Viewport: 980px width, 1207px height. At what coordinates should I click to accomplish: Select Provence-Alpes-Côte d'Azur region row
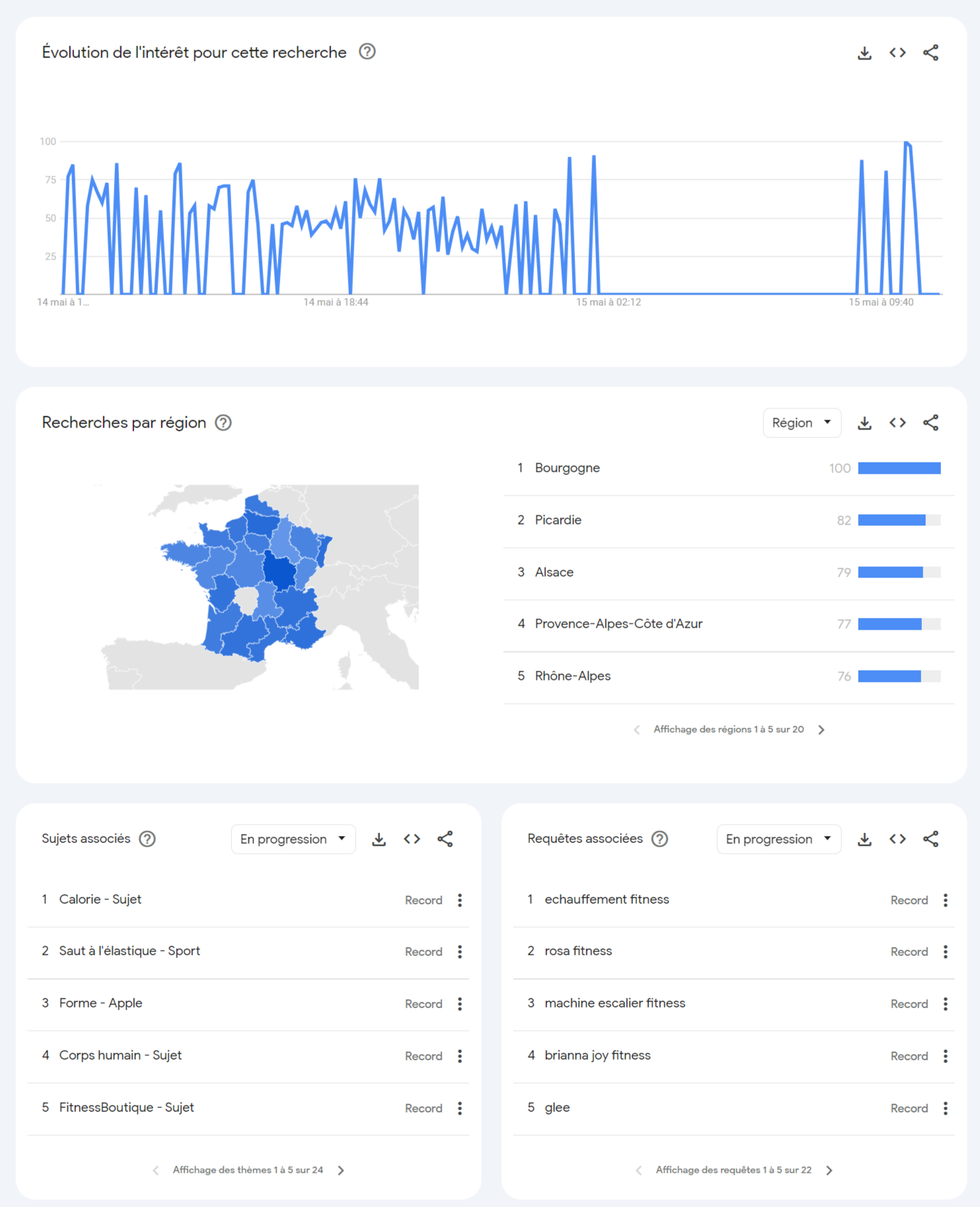click(x=729, y=624)
